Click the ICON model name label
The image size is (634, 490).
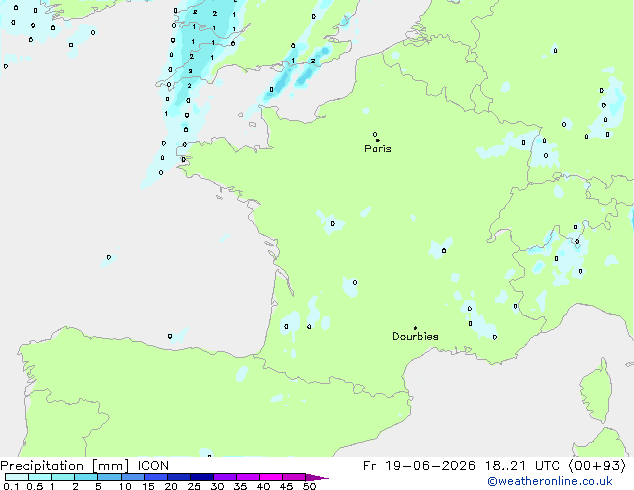[x=153, y=466]
